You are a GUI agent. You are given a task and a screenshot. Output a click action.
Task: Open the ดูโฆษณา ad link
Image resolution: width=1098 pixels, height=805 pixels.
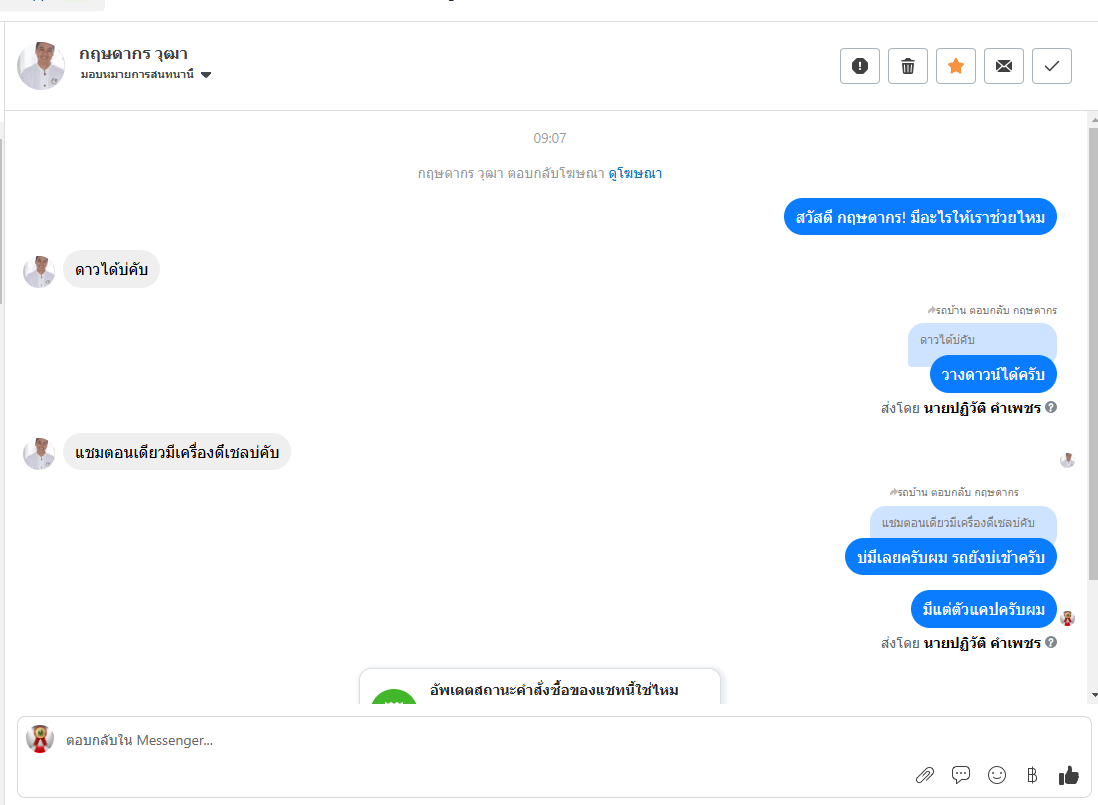pos(634,173)
